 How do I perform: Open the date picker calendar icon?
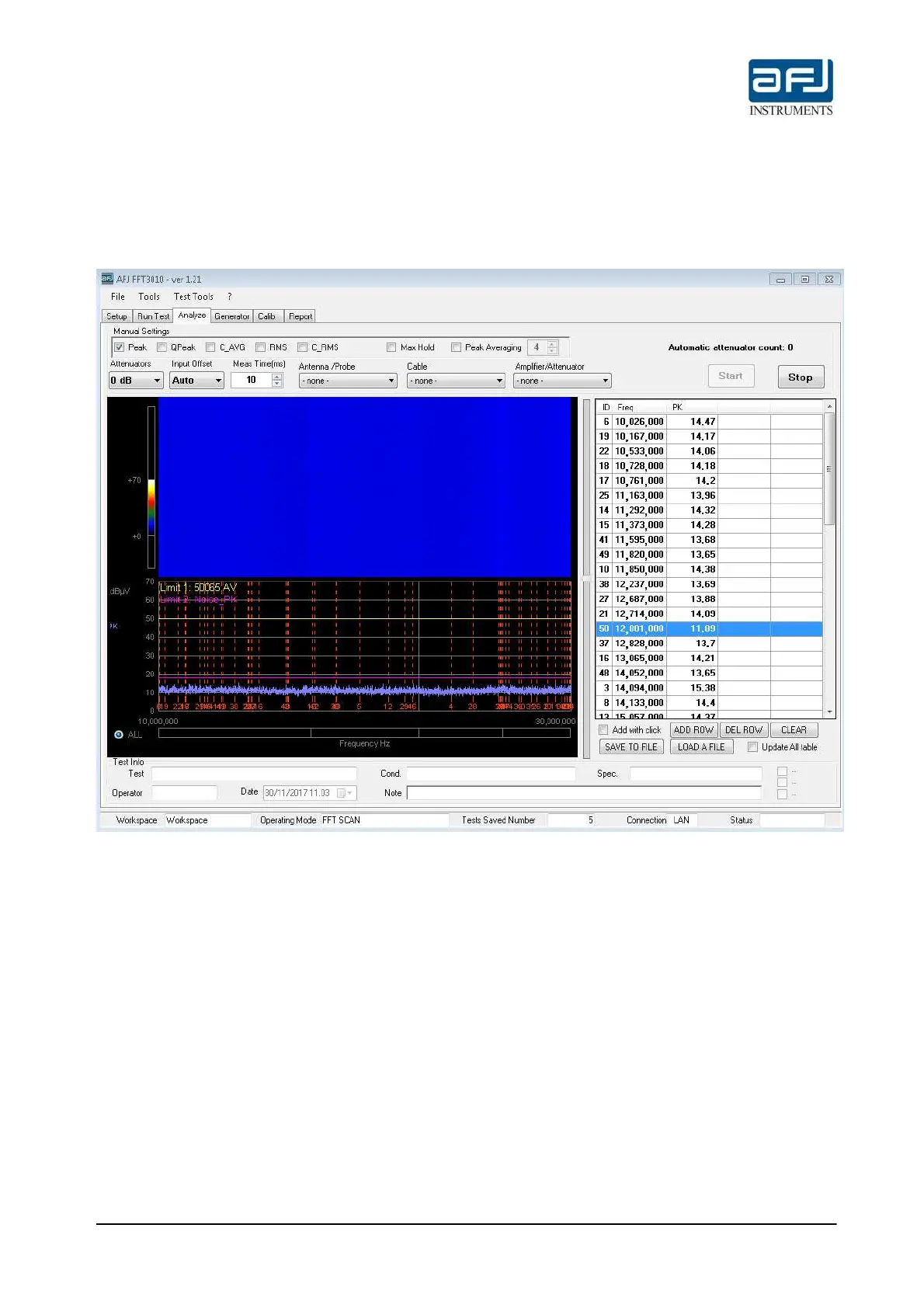click(x=344, y=793)
